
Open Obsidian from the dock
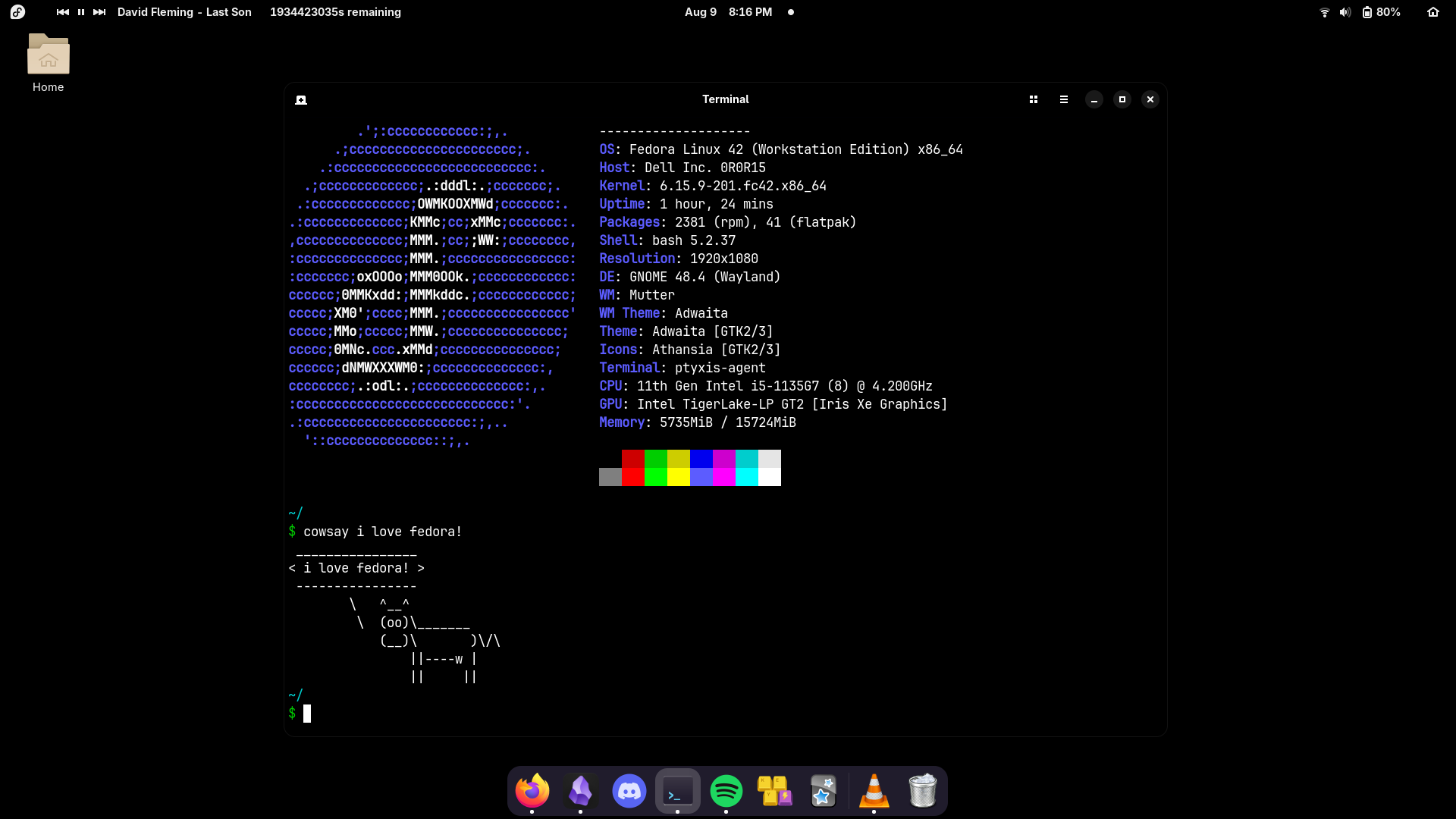581,791
